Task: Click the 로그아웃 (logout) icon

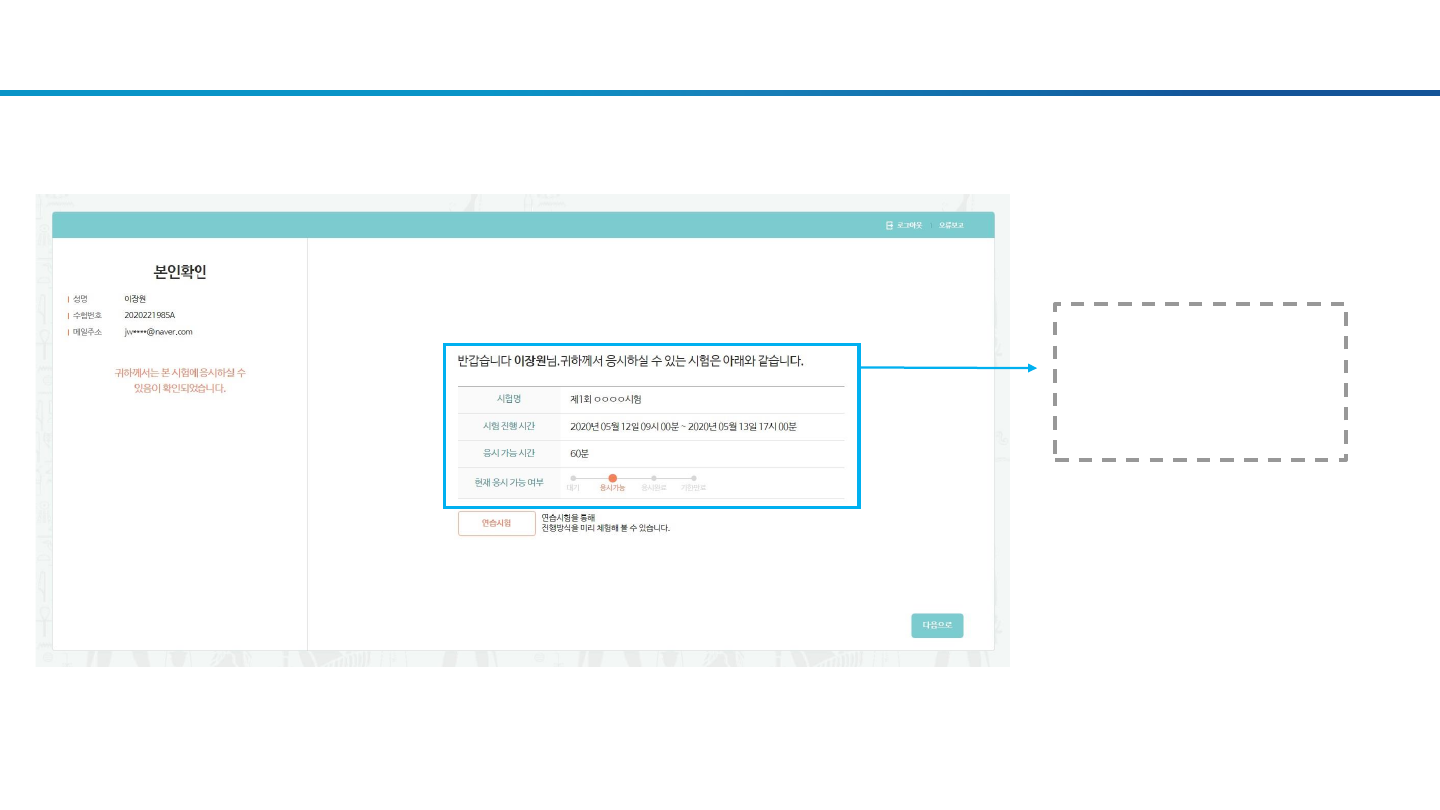Action: (x=889, y=226)
